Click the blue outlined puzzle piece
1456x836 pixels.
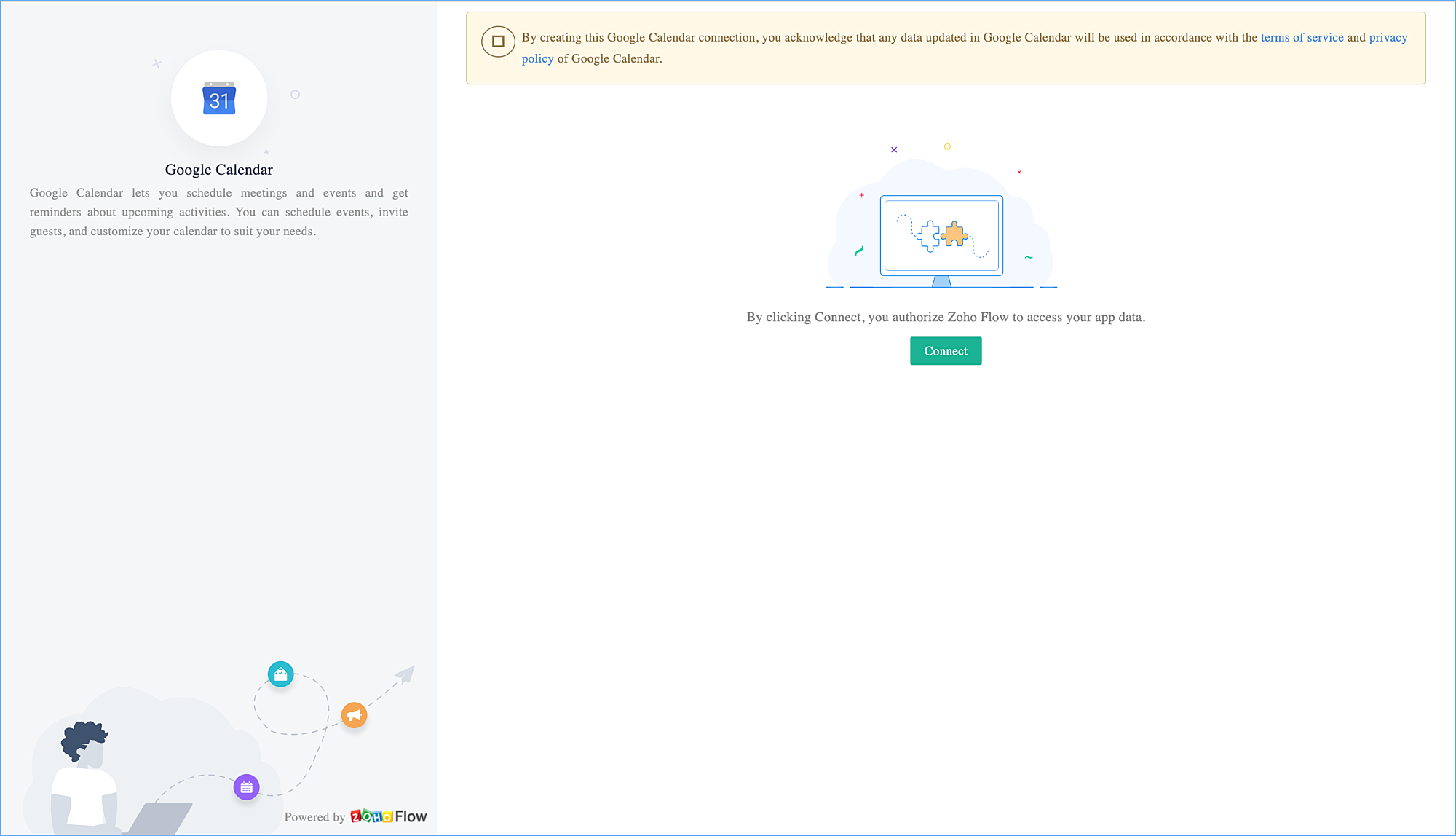tap(928, 236)
